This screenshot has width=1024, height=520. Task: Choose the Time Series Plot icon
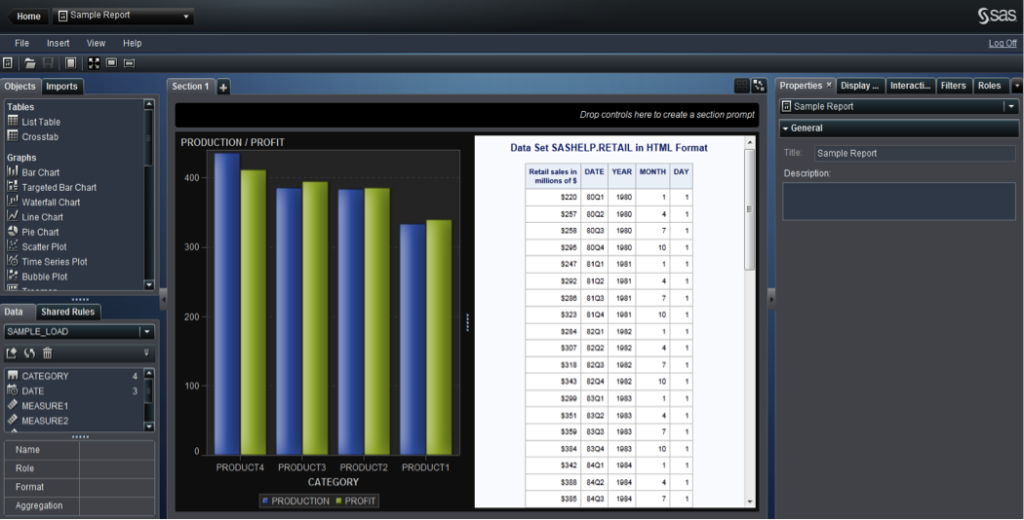click(x=12, y=261)
